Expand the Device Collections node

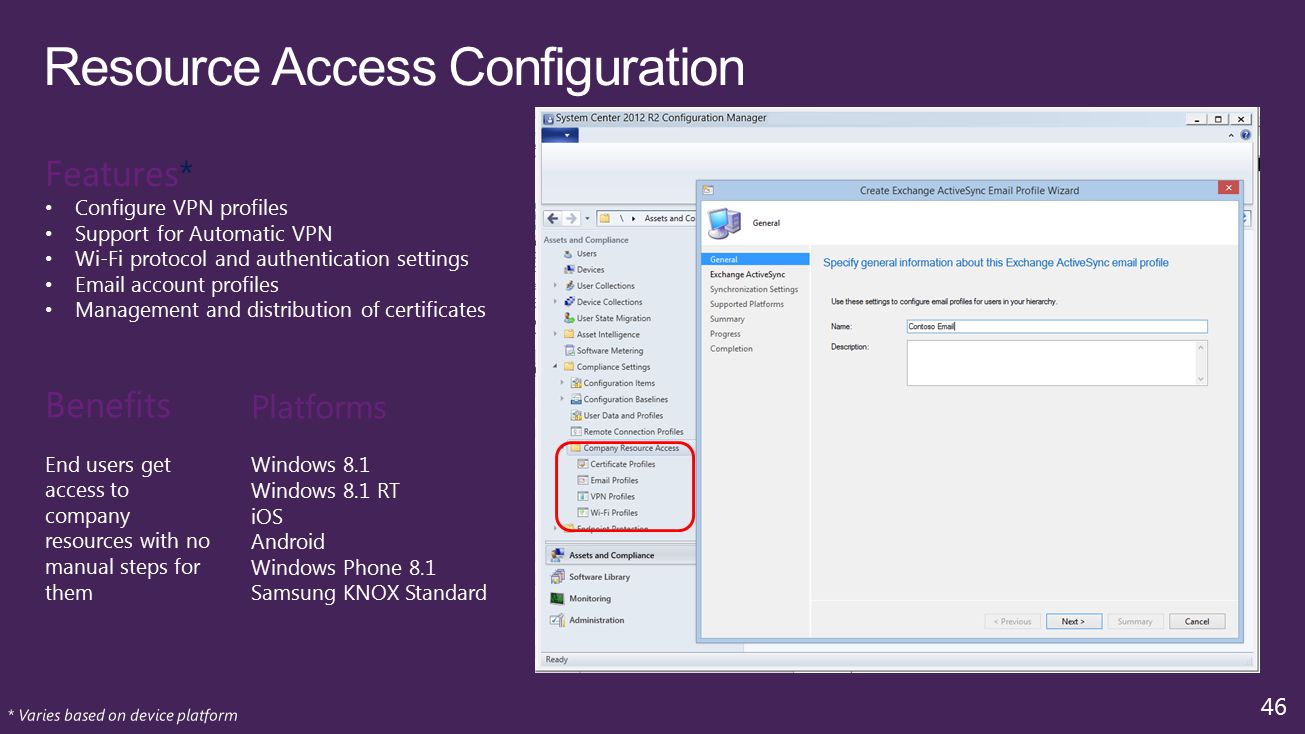tap(556, 302)
